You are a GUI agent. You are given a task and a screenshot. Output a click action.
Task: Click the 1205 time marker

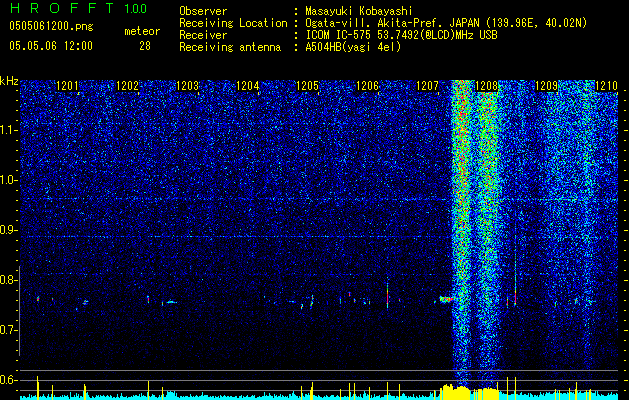[x=307, y=86]
